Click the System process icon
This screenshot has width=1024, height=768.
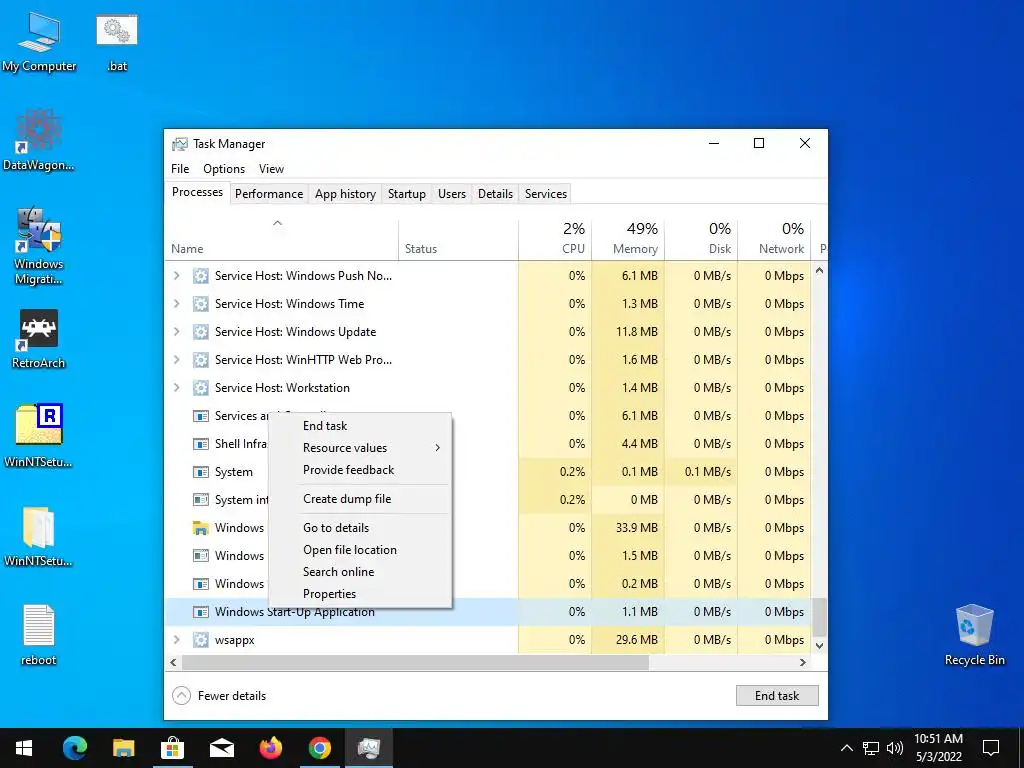point(200,472)
